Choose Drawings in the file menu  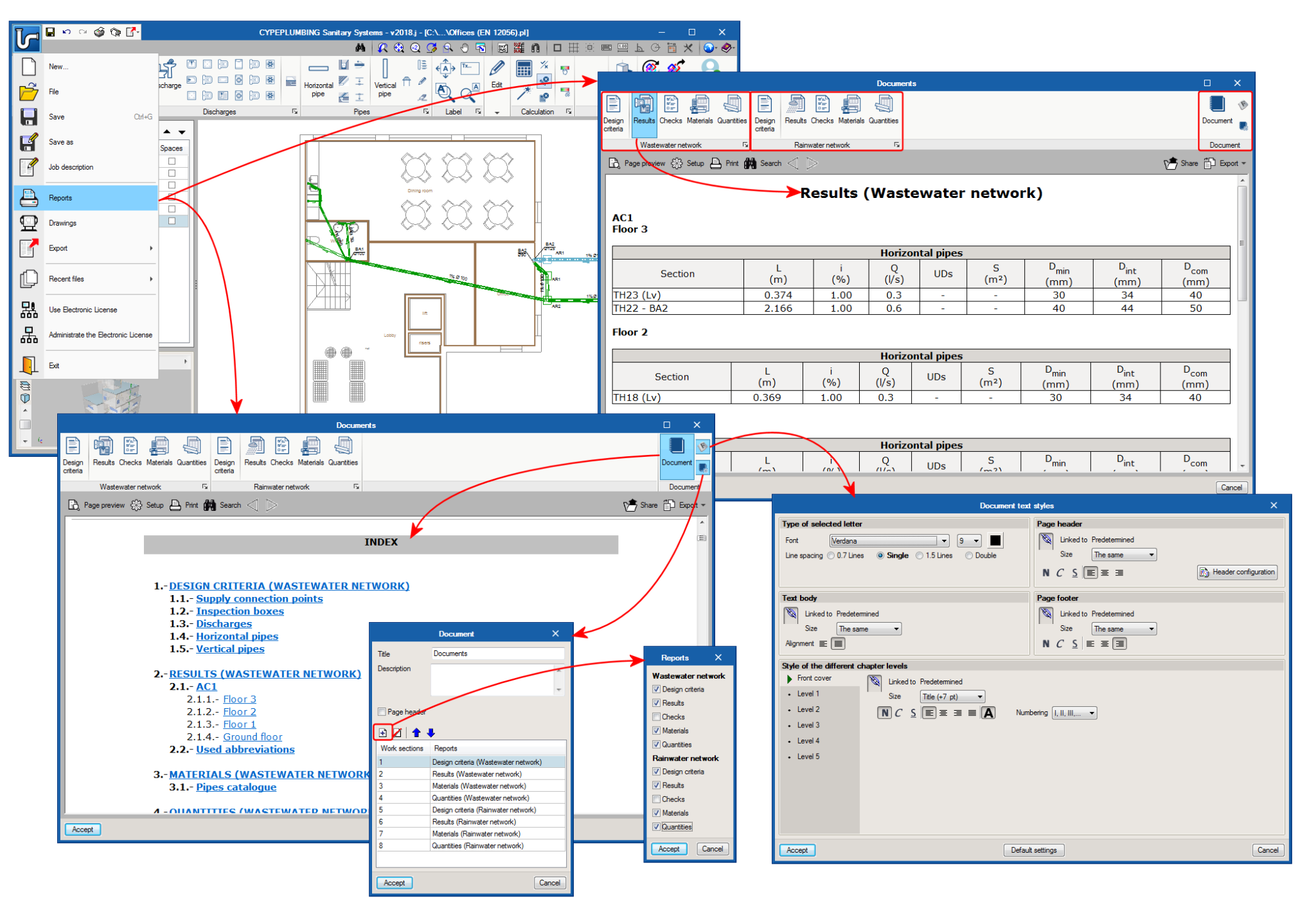coord(85,223)
